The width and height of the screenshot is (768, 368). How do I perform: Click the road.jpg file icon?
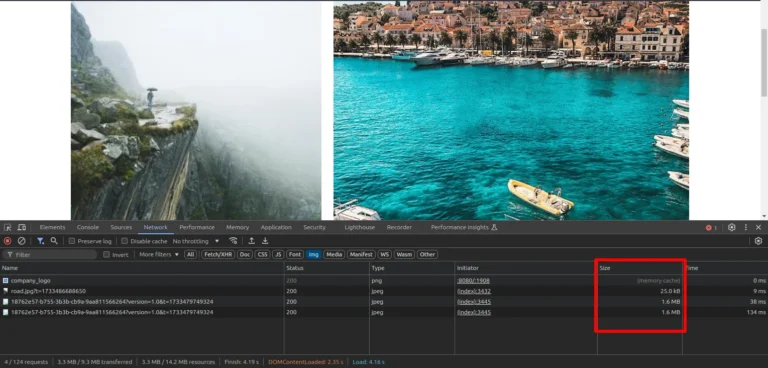(5, 291)
